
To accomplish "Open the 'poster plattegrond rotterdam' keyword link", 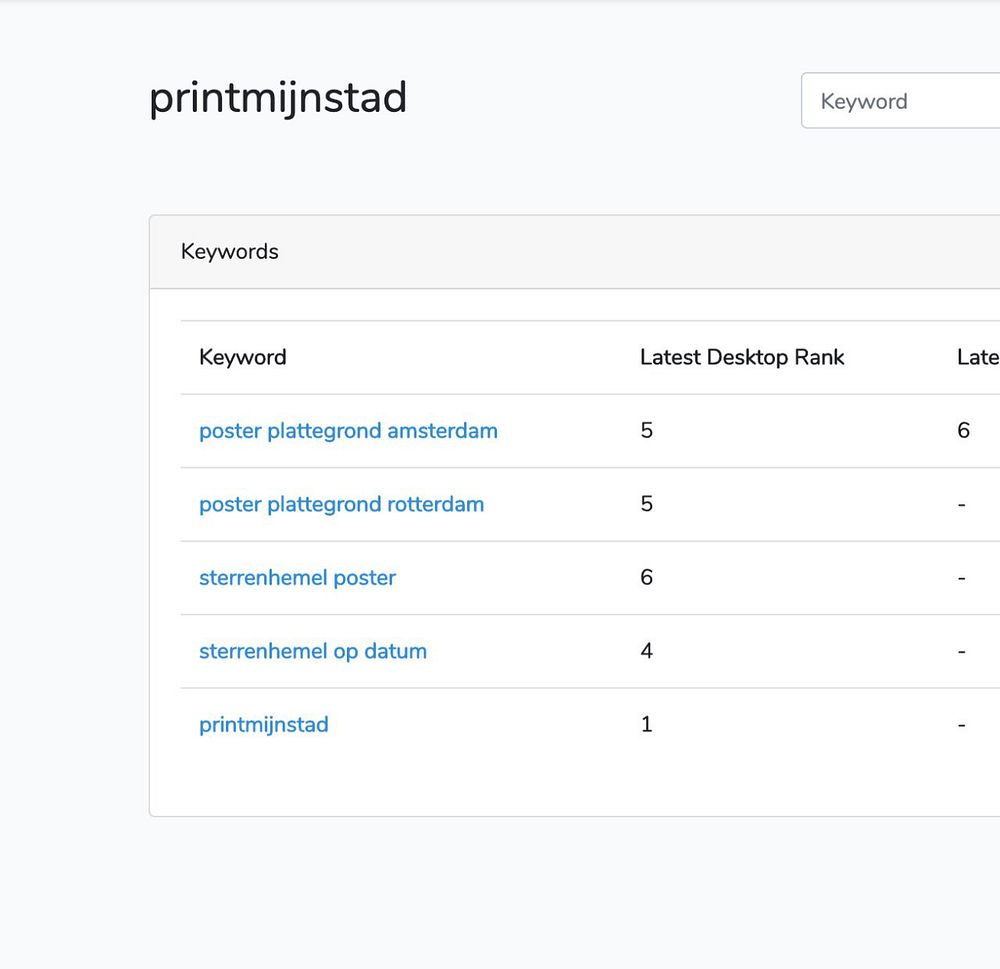I will 341,504.
